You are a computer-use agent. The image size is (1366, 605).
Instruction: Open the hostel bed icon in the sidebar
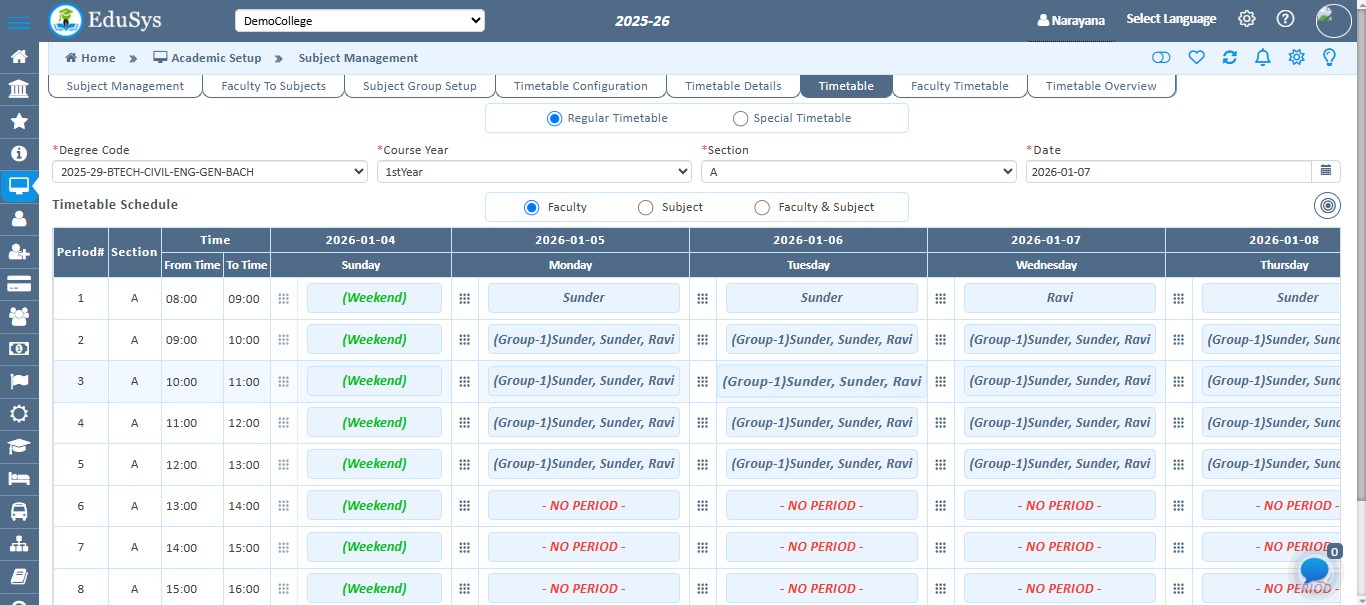tap(20, 479)
